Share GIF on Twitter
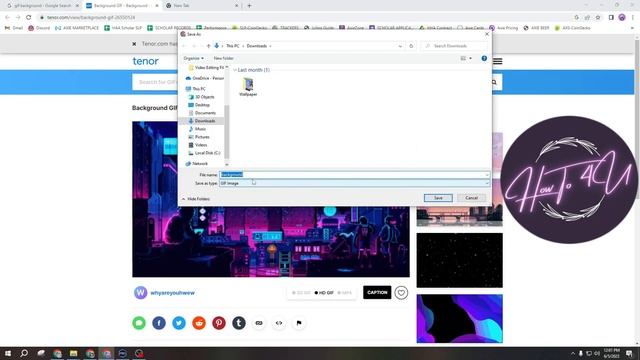This screenshot has width=640, height=360. [x=179, y=323]
